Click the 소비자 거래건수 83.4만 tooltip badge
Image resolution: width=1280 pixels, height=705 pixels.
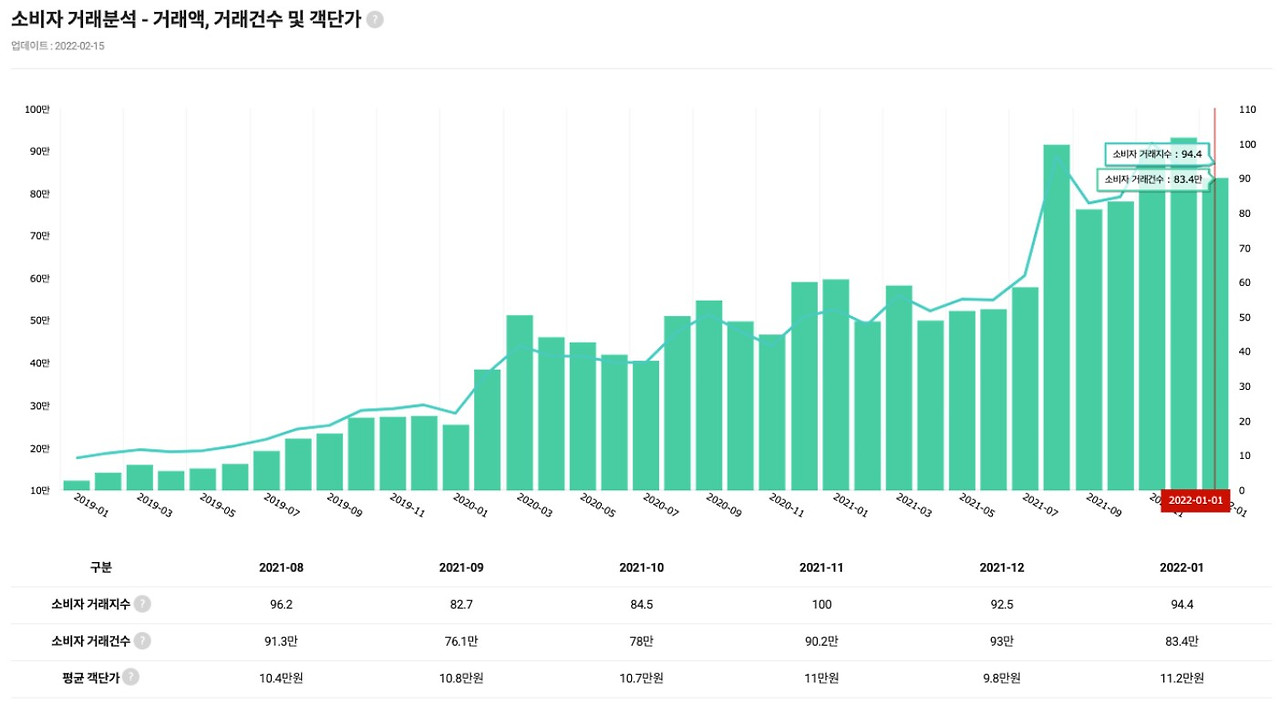1151,179
